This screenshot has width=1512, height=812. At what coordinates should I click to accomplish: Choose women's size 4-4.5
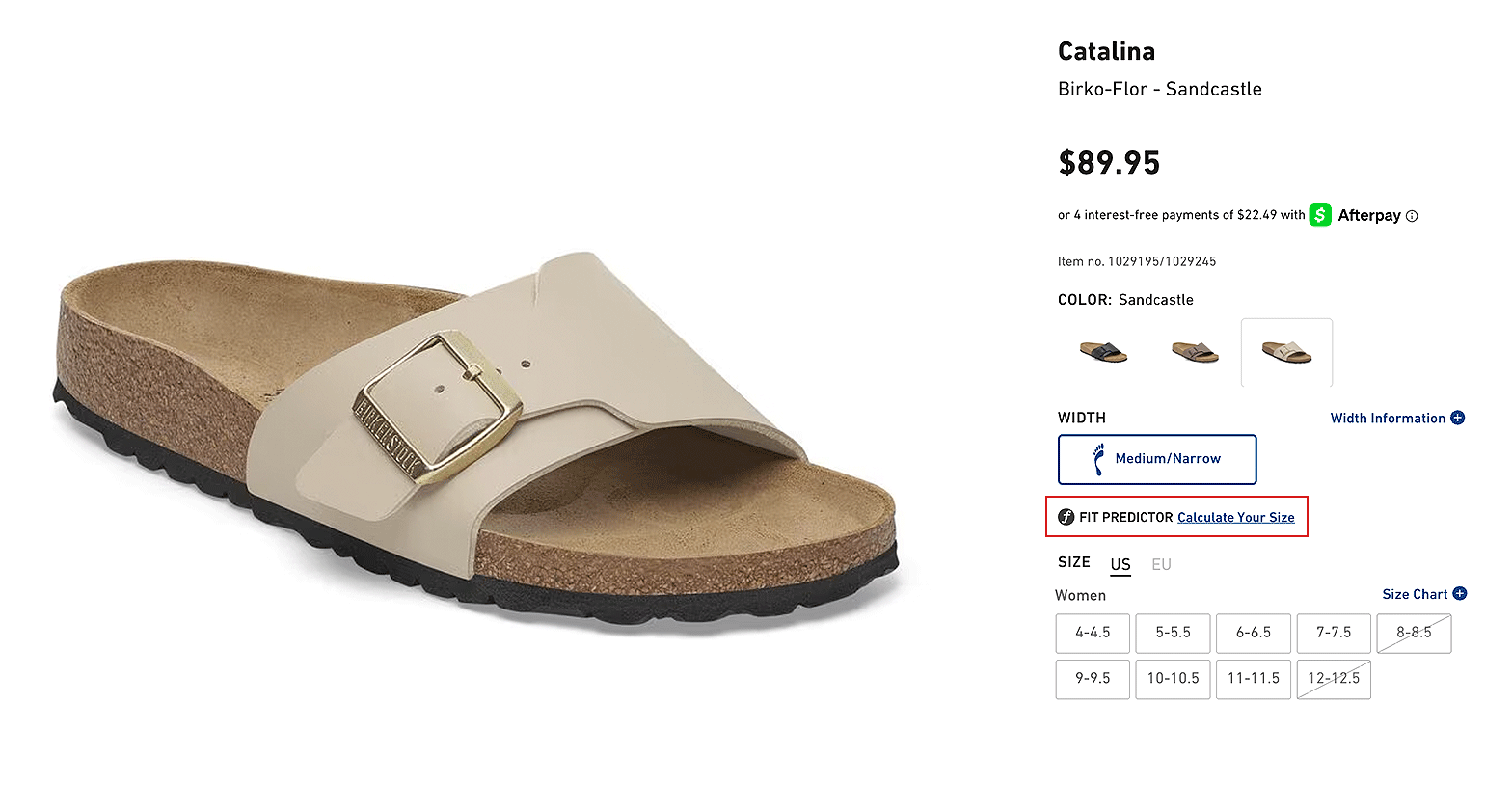point(1093,633)
